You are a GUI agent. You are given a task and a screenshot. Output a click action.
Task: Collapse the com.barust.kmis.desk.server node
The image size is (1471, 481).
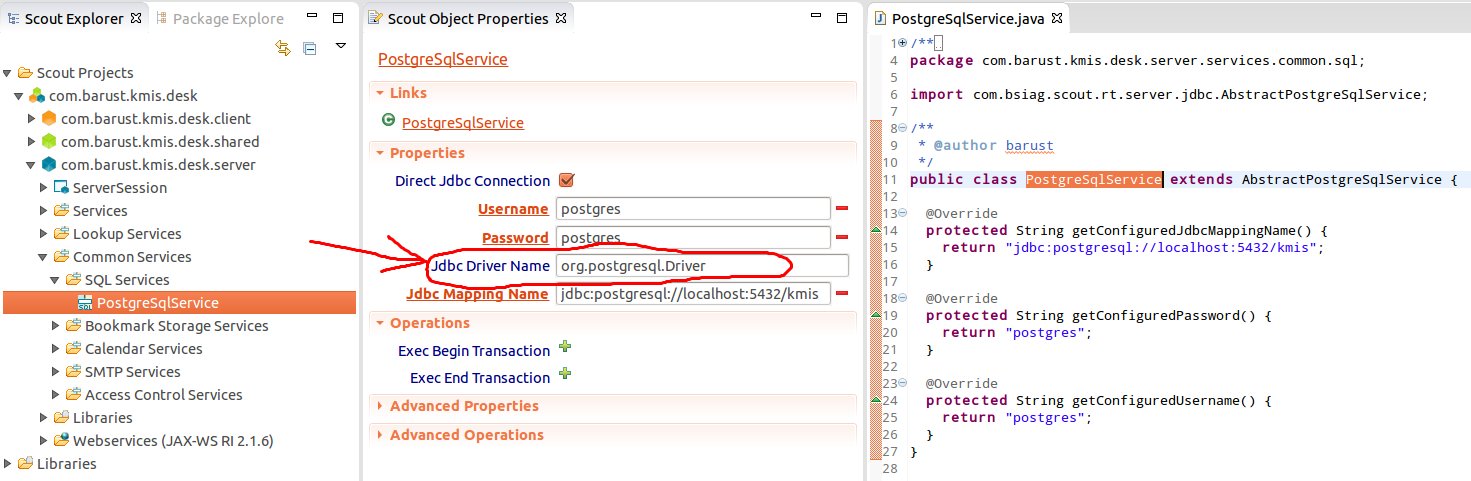[32, 165]
